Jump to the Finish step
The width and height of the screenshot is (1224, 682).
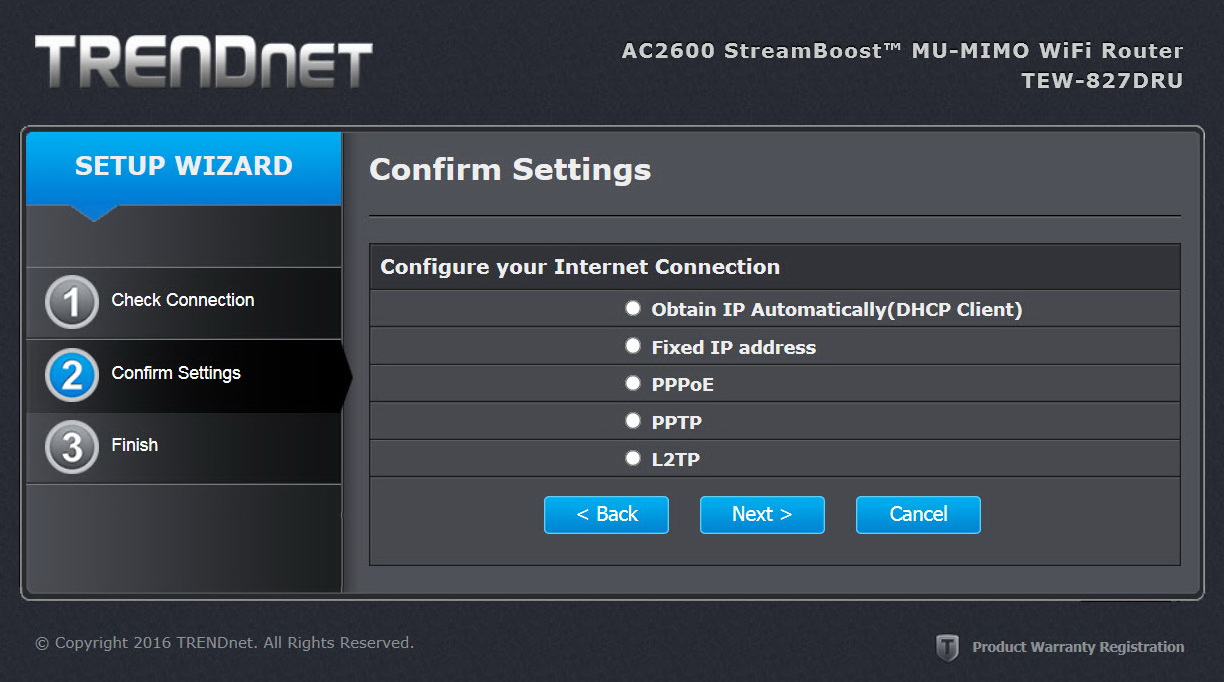click(x=135, y=445)
